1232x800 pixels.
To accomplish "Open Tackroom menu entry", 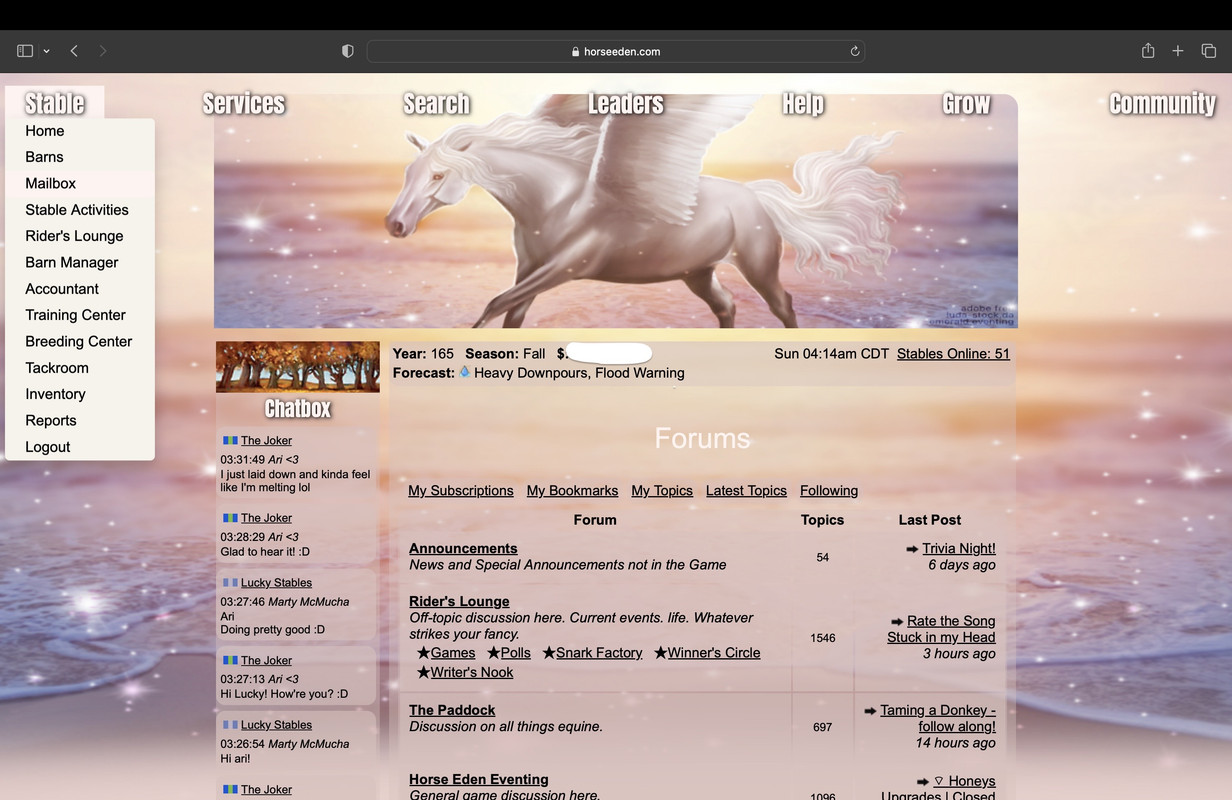I will [80, 368].
